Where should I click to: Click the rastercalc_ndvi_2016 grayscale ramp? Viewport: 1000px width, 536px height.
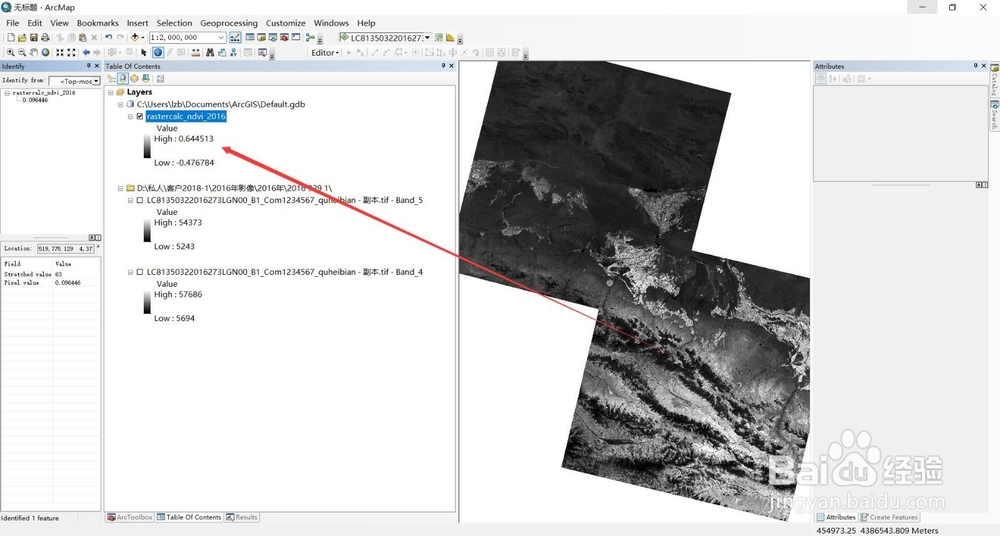point(147,146)
